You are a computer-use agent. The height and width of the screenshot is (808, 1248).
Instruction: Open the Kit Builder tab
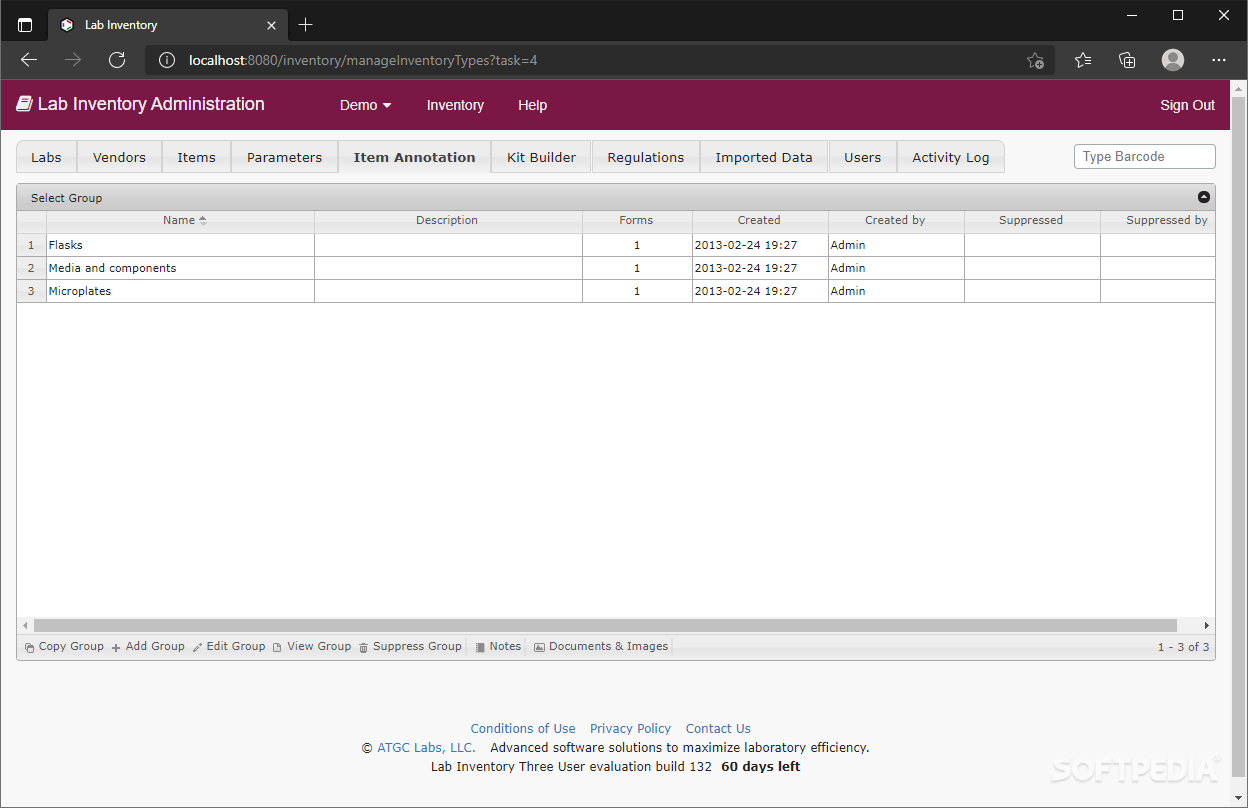[541, 157]
